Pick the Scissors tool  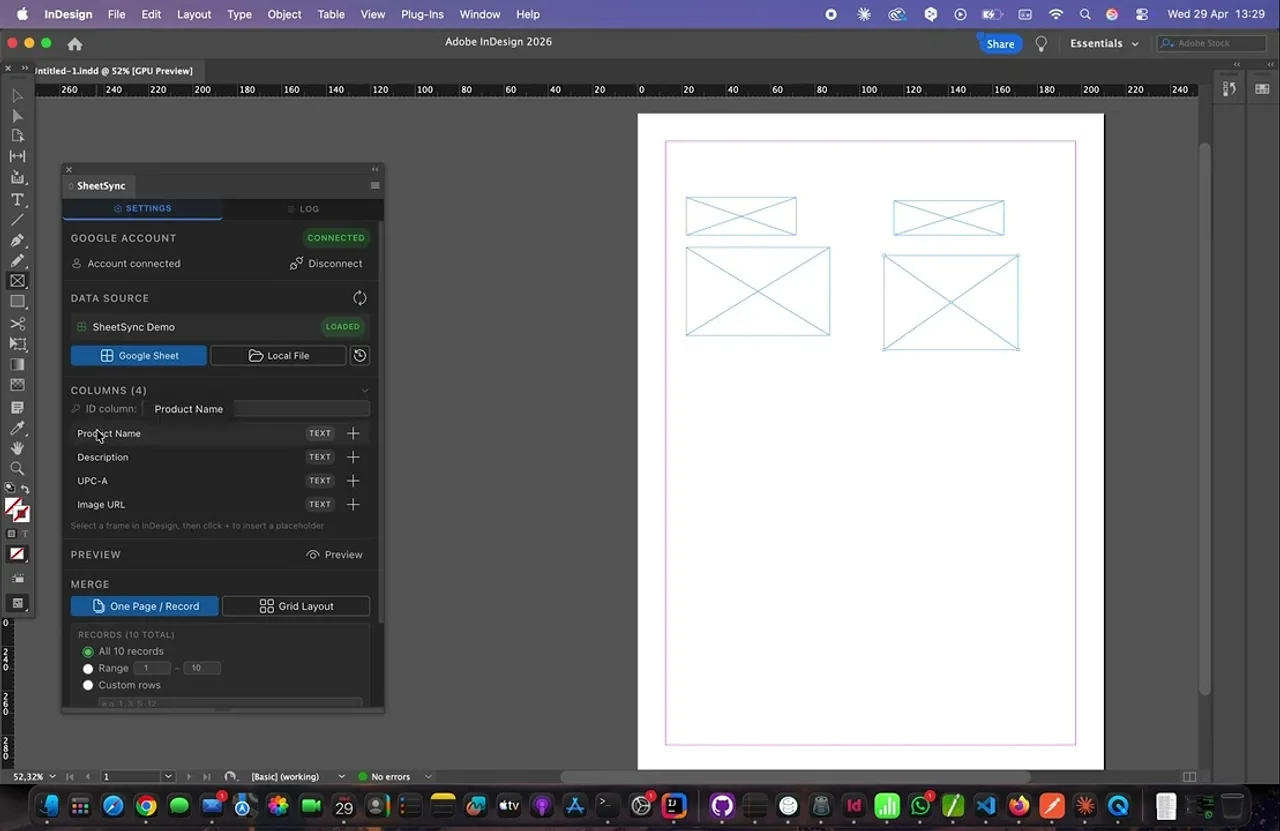coord(17,324)
